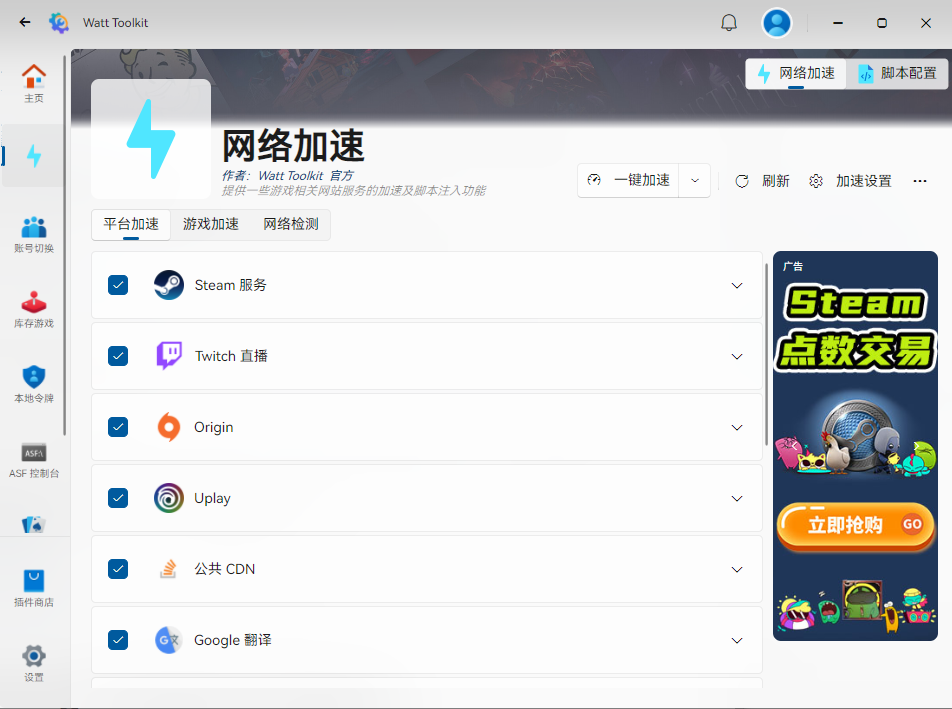Click the Steam 点数交易 ad banner
The height and width of the screenshot is (709, 952).
click(855, 446)
